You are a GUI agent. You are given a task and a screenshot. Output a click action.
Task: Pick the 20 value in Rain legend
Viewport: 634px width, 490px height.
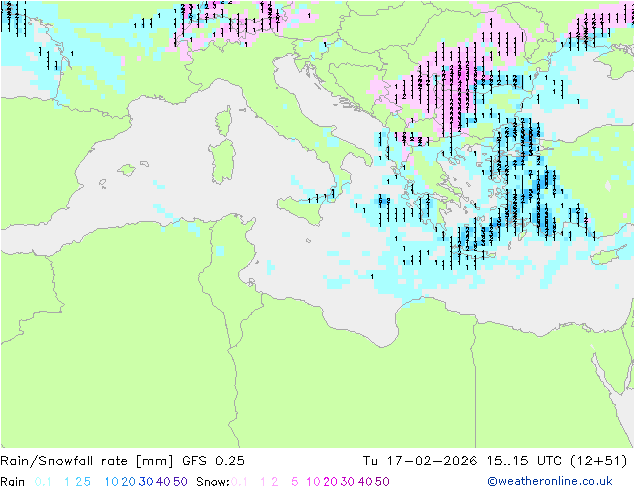(129, 482)
